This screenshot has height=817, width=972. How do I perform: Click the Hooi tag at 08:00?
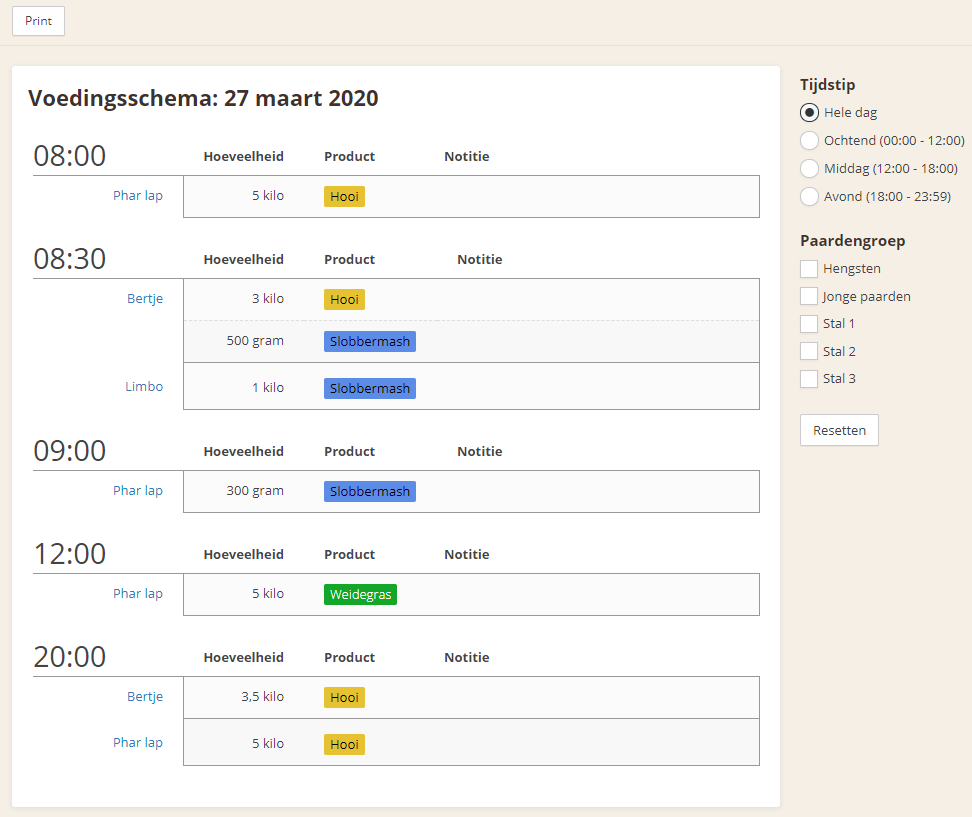pos(344,197)
